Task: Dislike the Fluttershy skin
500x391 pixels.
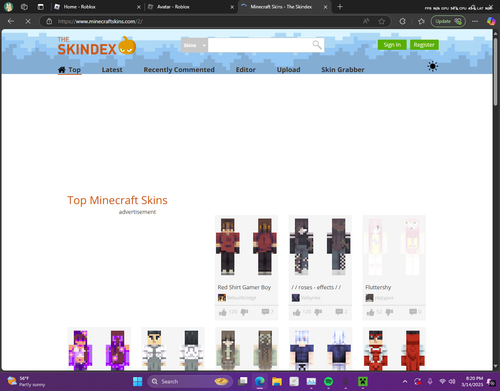Action: (389, 312)
